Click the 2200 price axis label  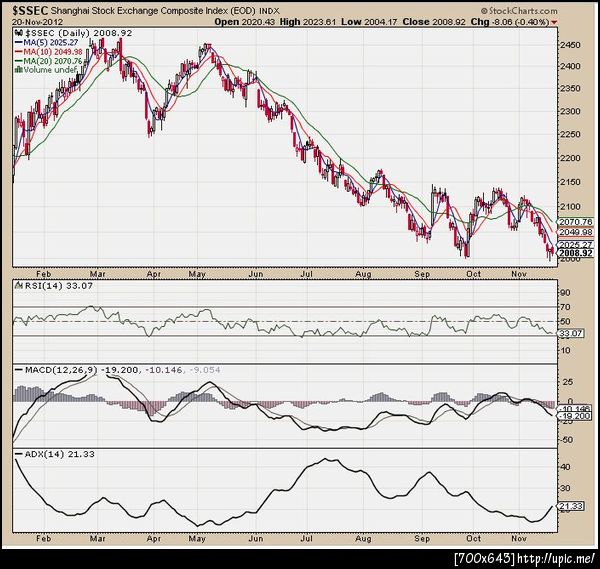pos(570,158)
